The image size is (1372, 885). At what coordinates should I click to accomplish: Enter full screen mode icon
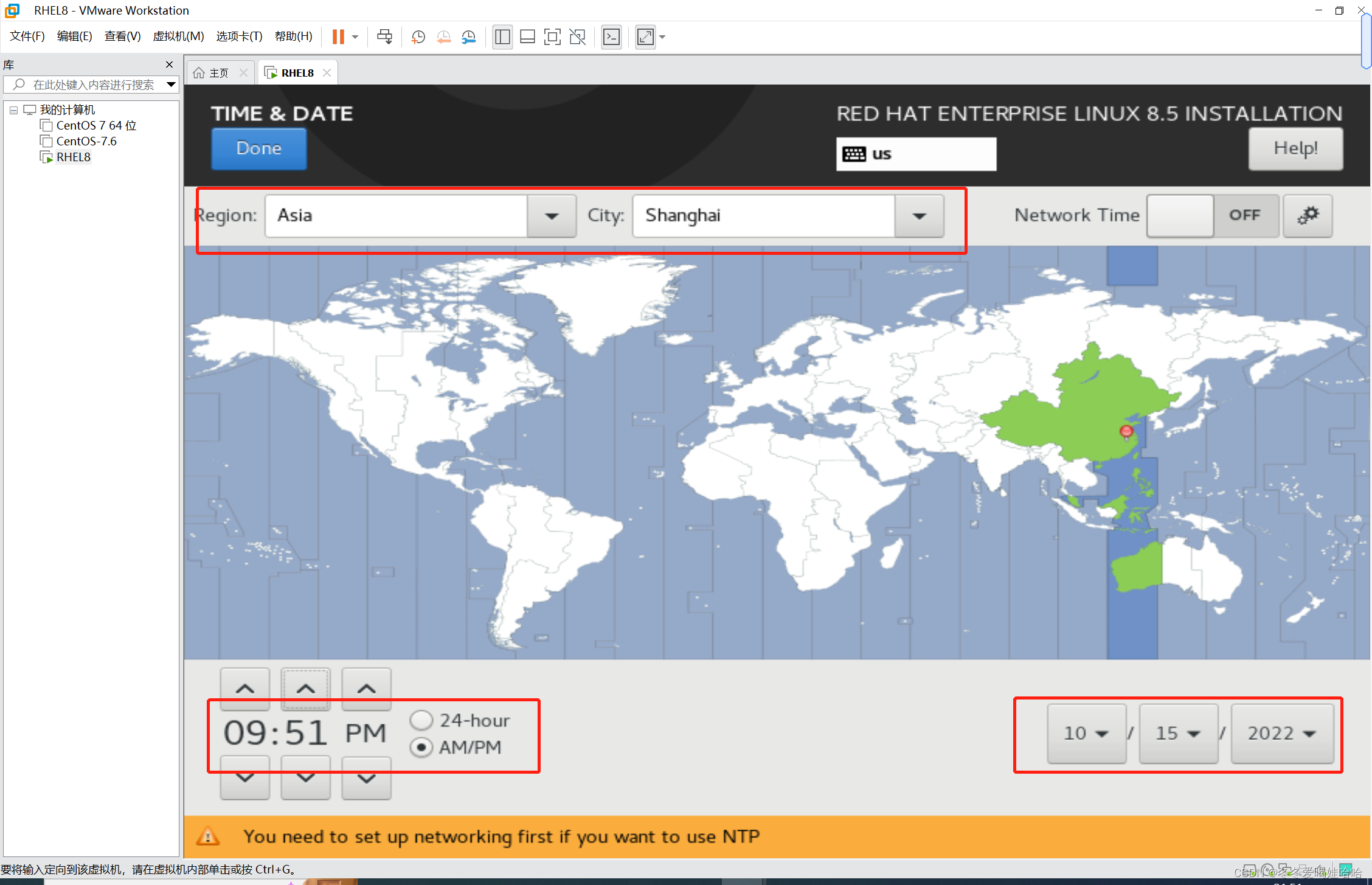pos(552,37)
